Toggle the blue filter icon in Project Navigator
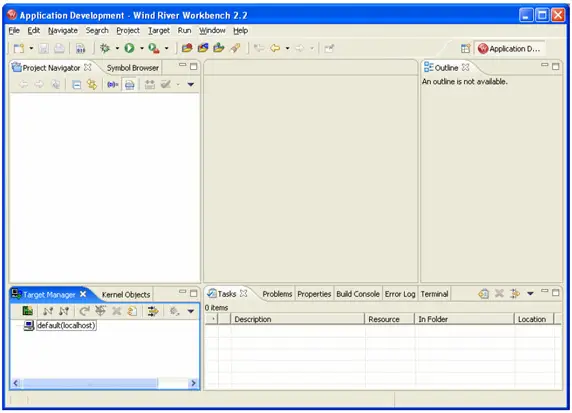 point(112,85)
